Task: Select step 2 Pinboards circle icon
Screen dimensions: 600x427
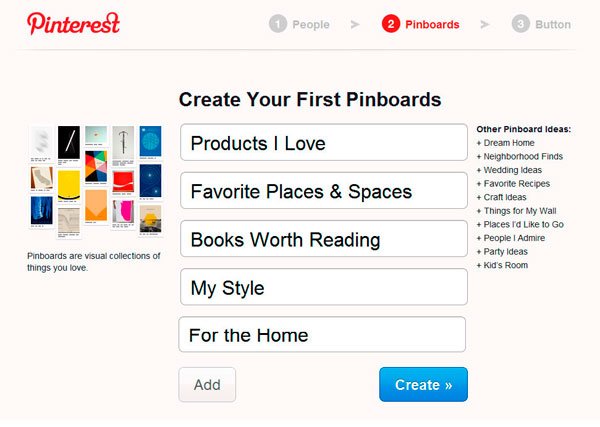Action: [x=390, y=24]
